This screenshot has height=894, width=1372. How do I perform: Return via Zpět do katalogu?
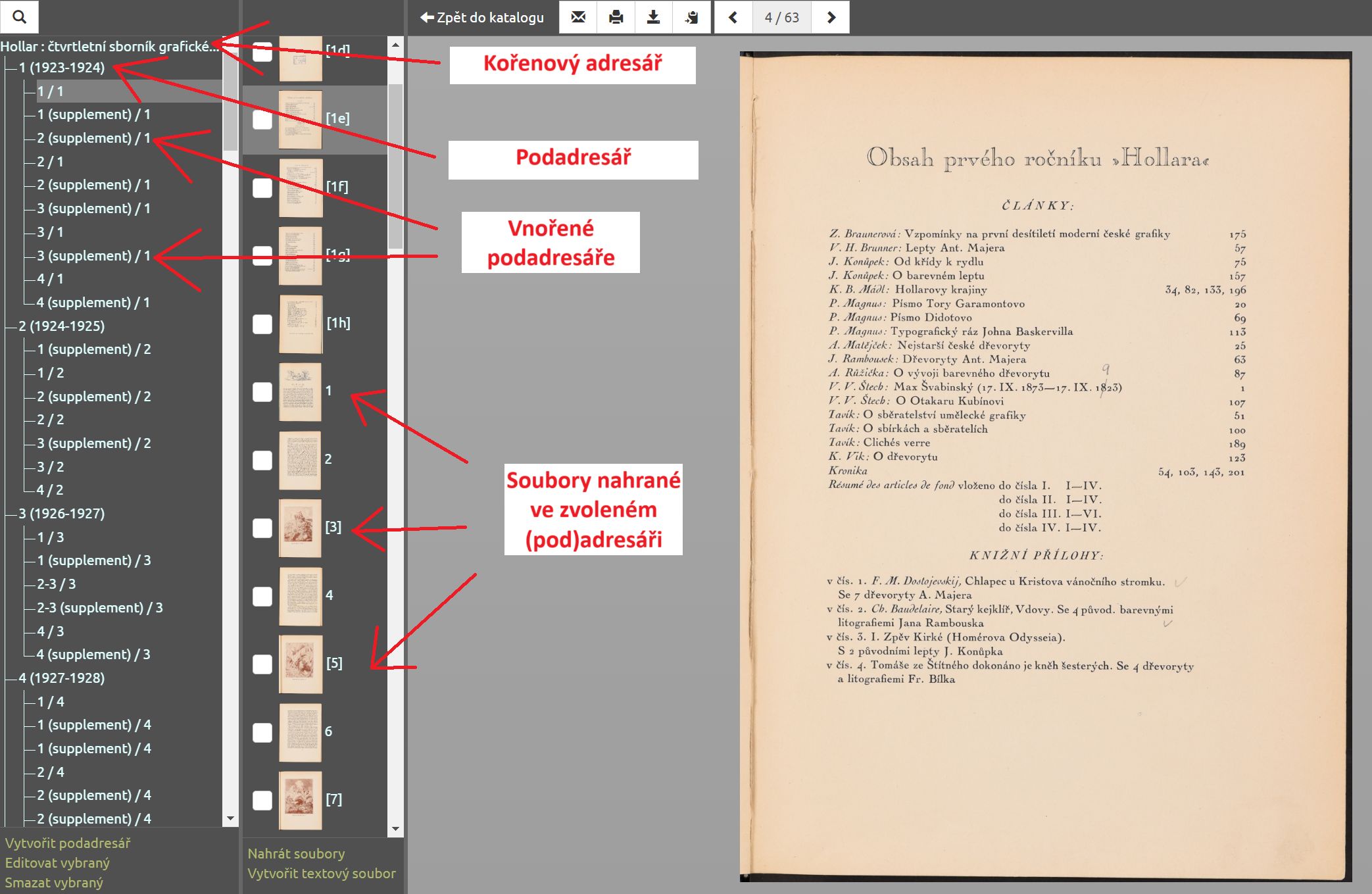pyautogui.click(x=482, y=17)
